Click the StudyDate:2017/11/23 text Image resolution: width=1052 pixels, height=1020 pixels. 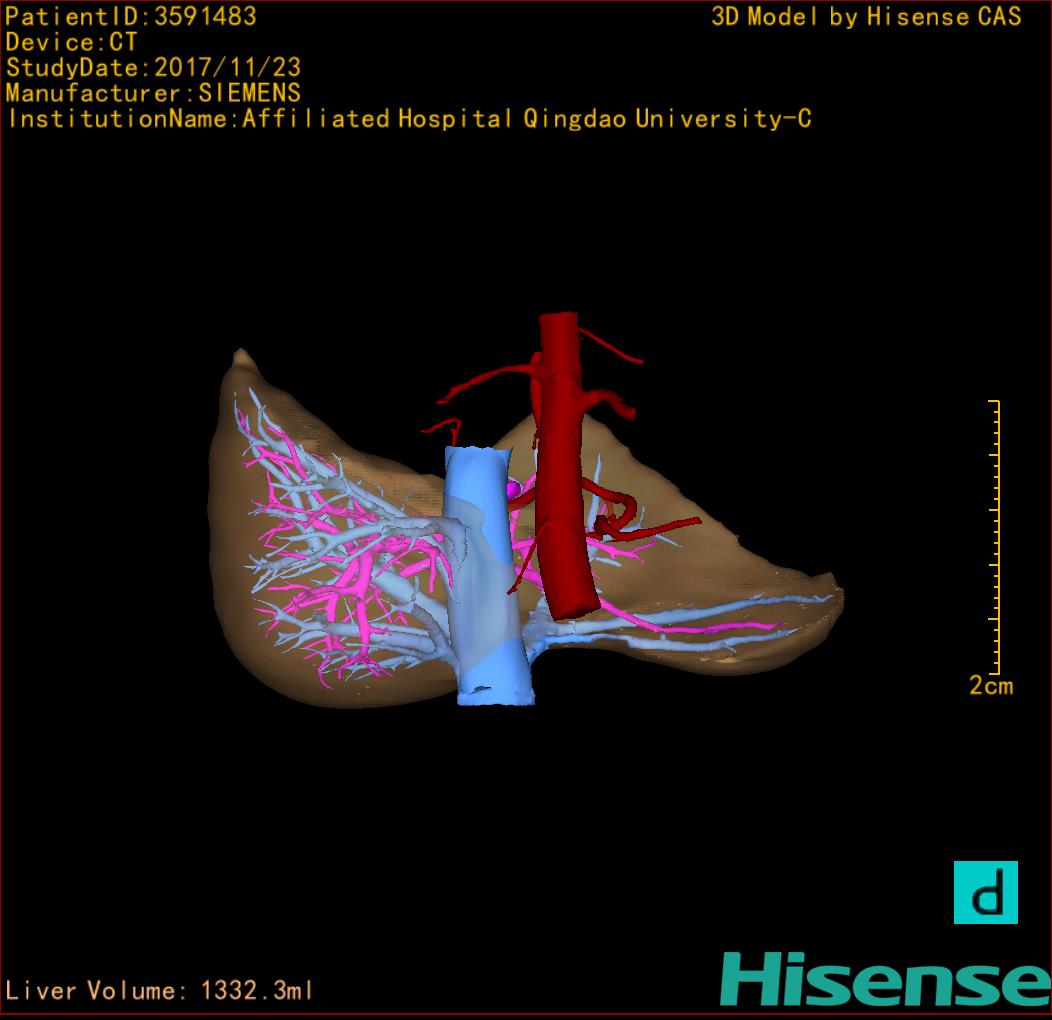coord(154,68)
